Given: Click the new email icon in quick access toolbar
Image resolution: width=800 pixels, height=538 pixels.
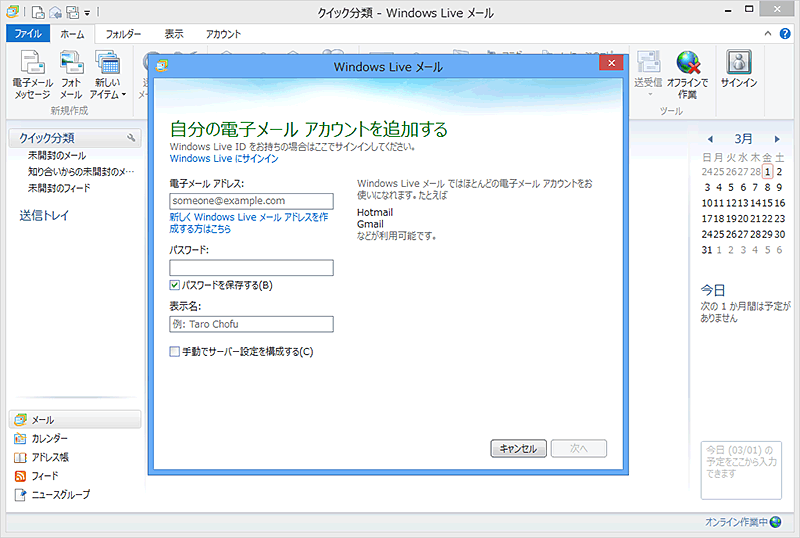Looking at the screenshot, I should (38, 12).
